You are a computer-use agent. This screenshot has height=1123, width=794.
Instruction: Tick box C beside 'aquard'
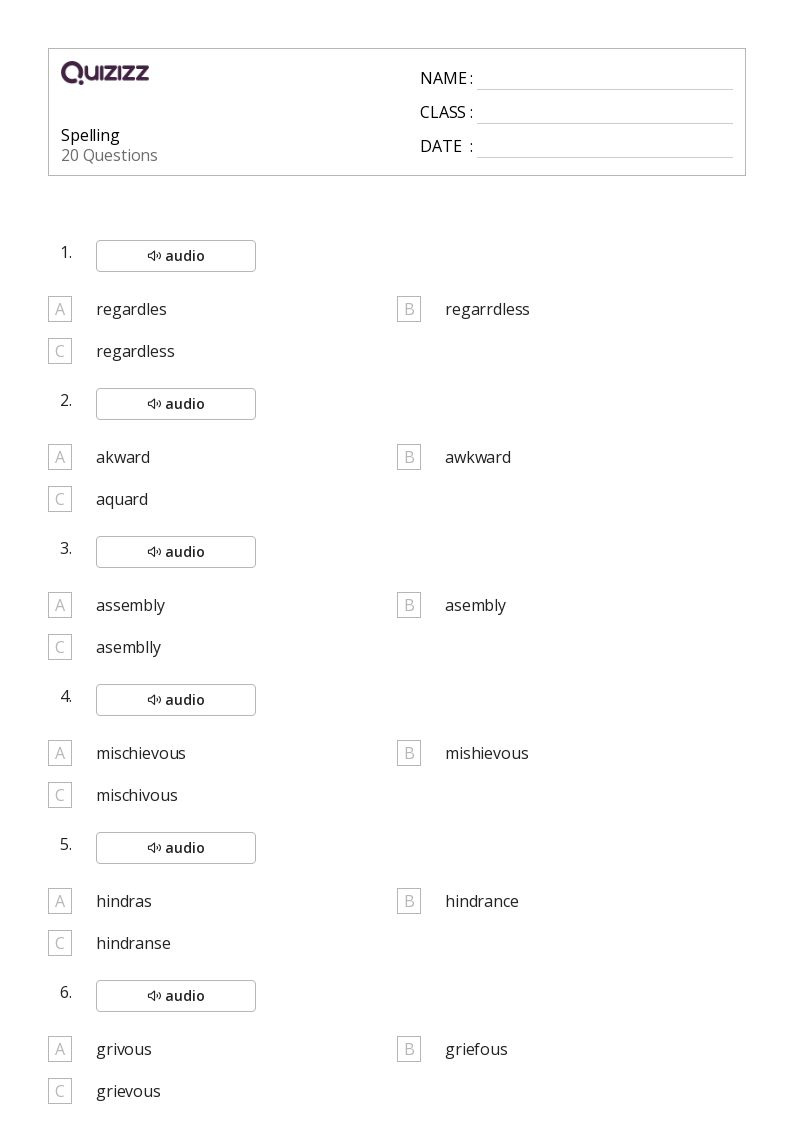click(60, 499)
